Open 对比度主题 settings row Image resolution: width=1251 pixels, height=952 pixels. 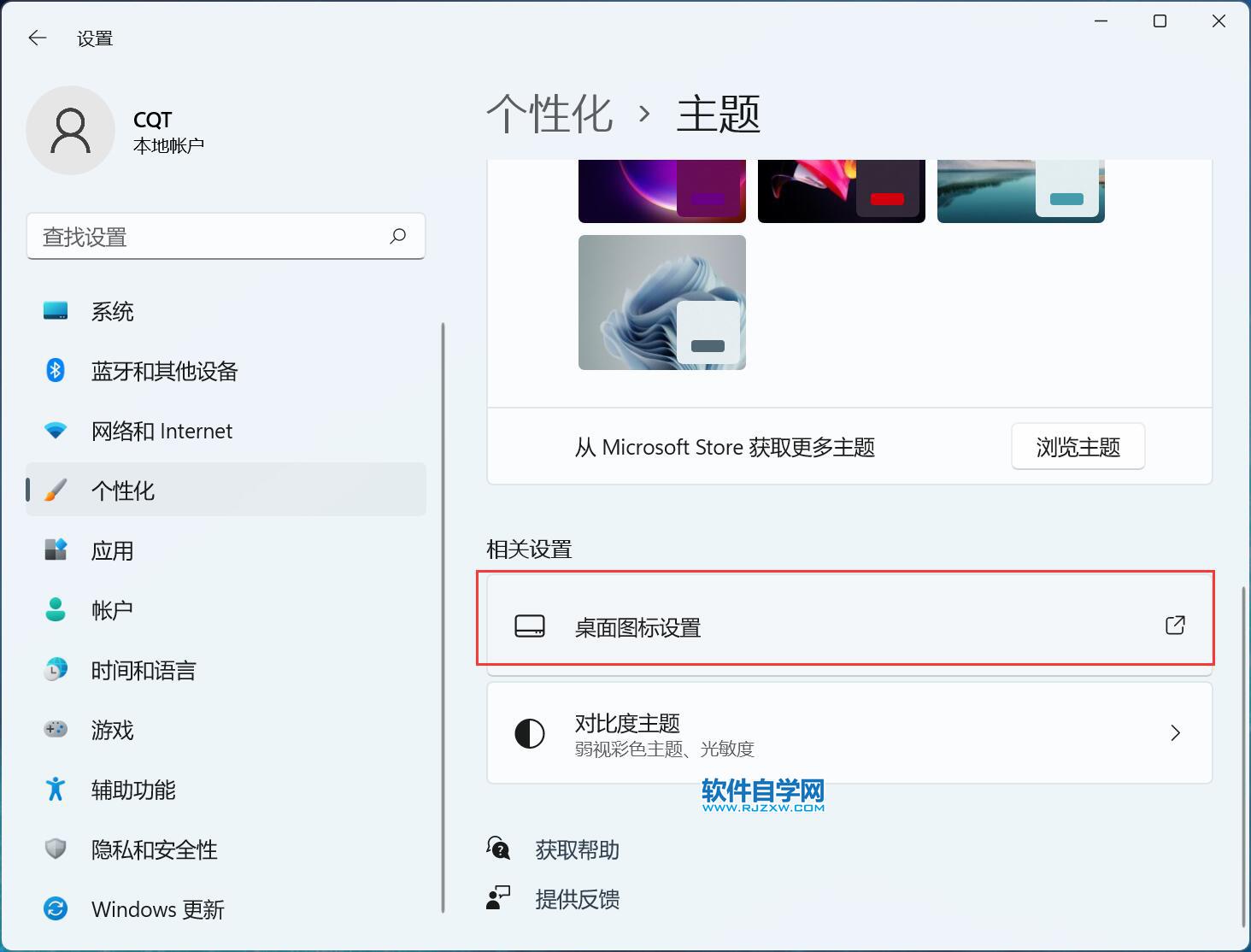(x=849, y=733)
